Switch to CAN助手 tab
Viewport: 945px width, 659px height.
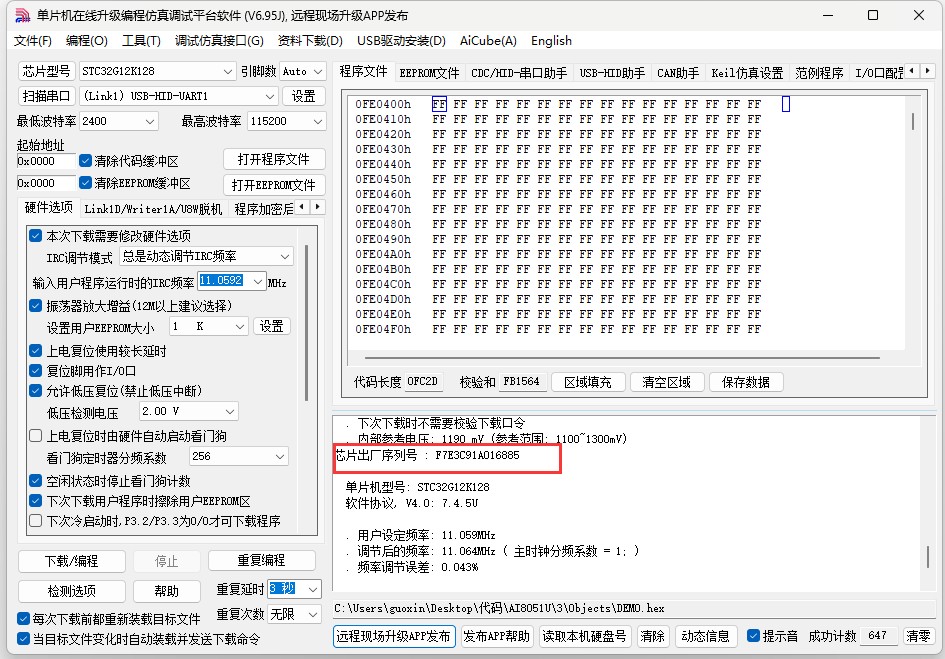point(678,73)
